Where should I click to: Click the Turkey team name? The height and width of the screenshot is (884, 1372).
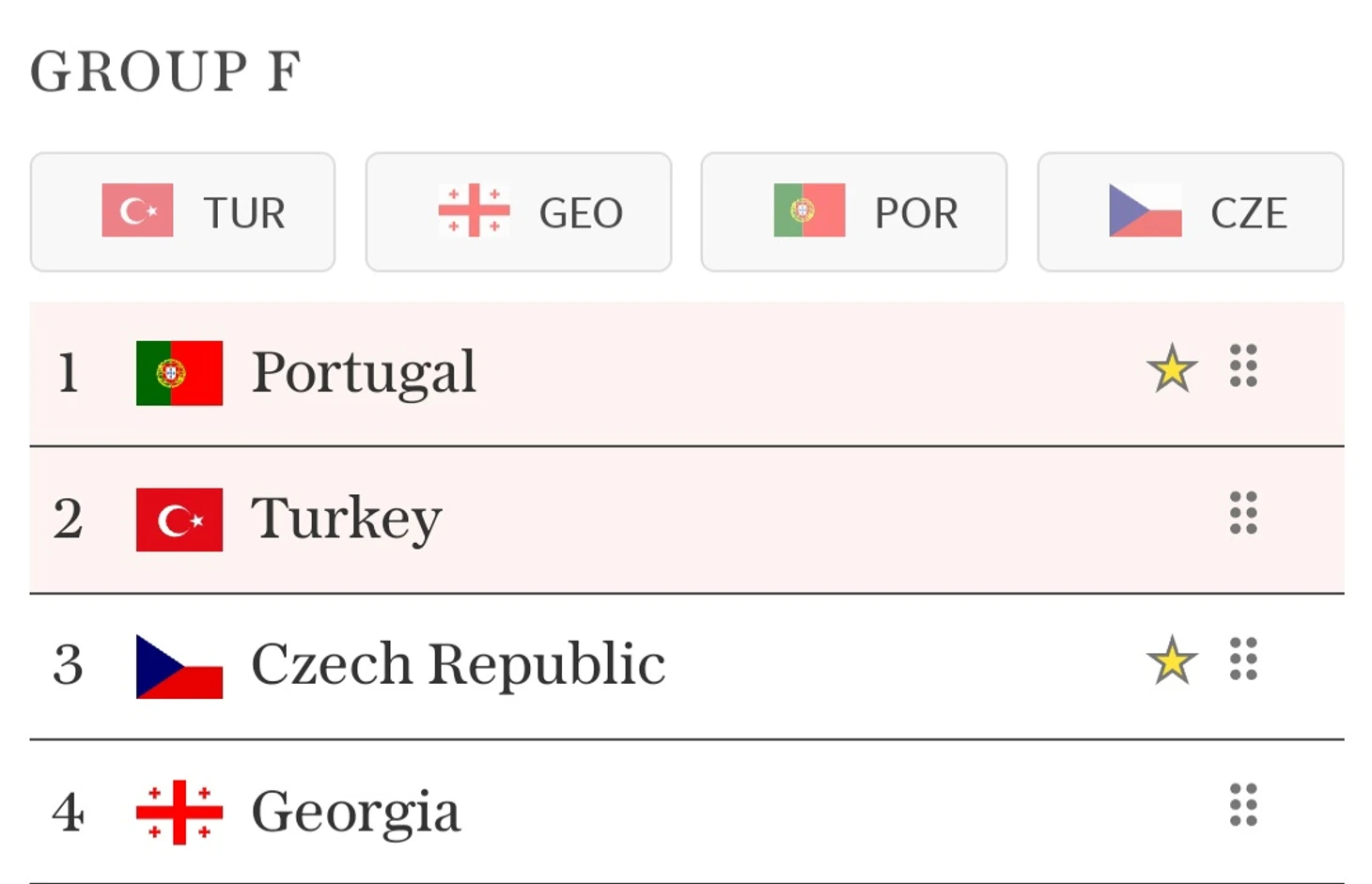346,520
